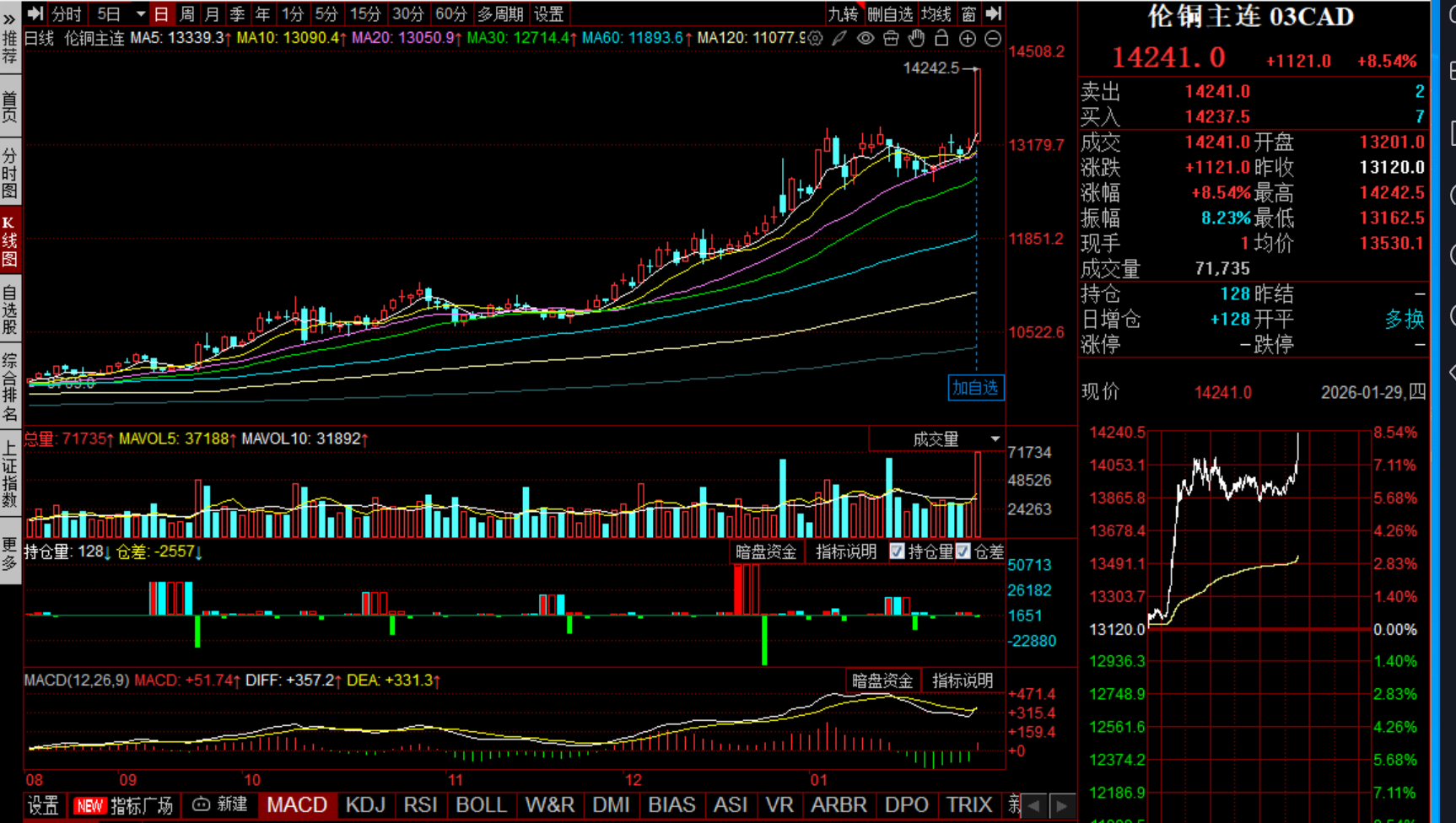Open 暗盘资金 in the open interest panel
Image resolution: width=1456 pixels, height=823 pixels.
(765, 551)
